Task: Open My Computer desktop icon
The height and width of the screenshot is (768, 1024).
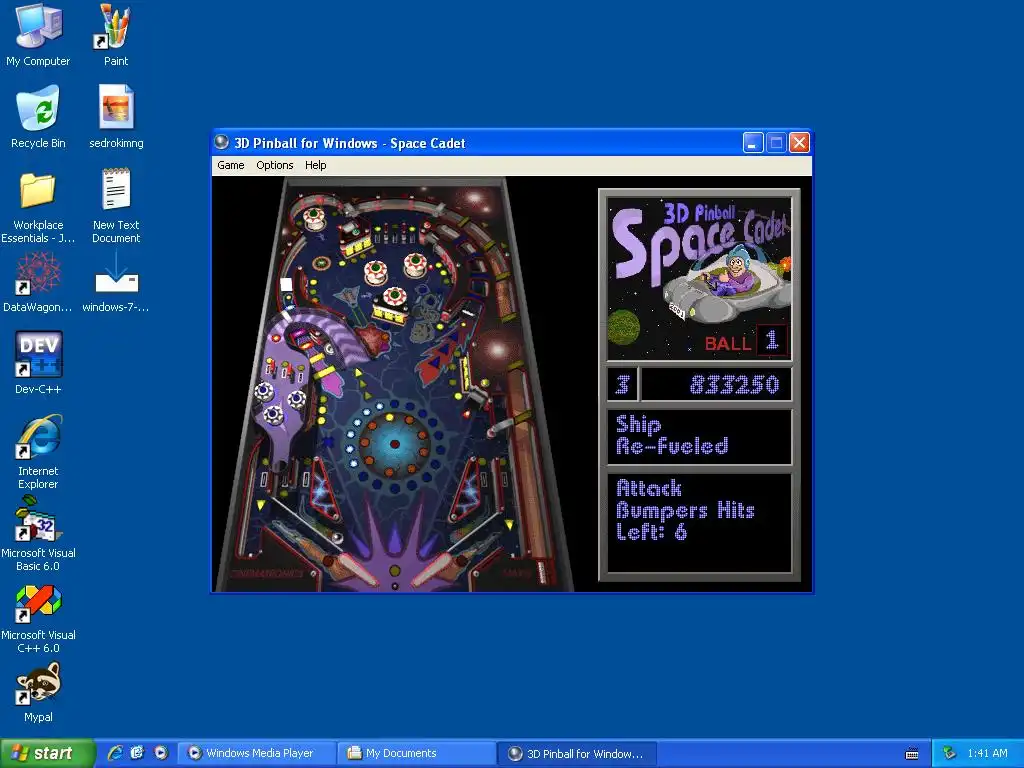Action: (x=38, y=34)
